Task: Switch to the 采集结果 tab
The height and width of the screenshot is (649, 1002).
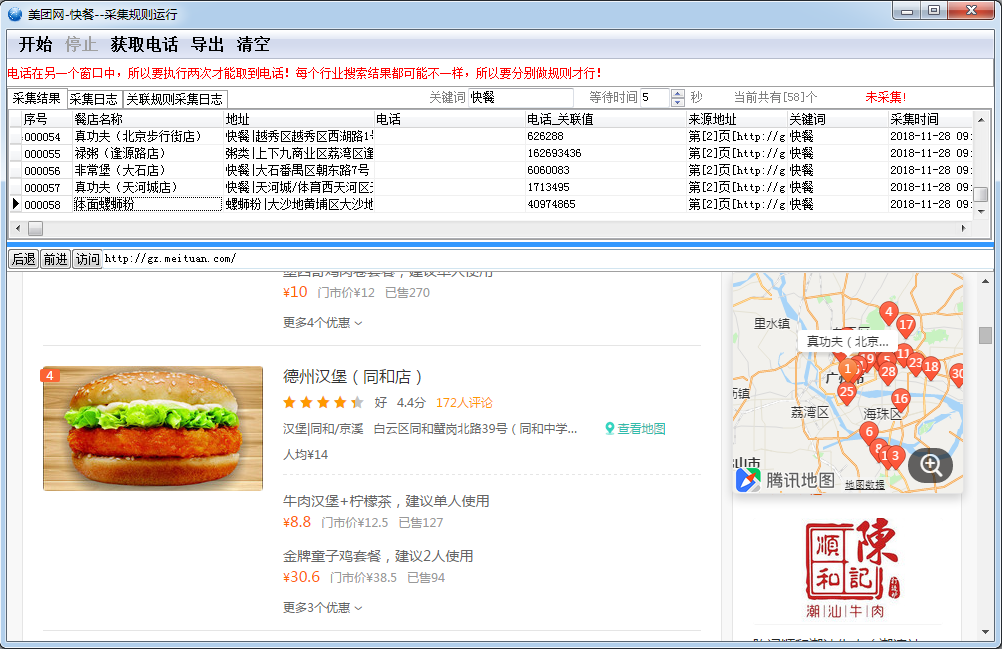Action: pyautogui.click(x=36, y=98)
